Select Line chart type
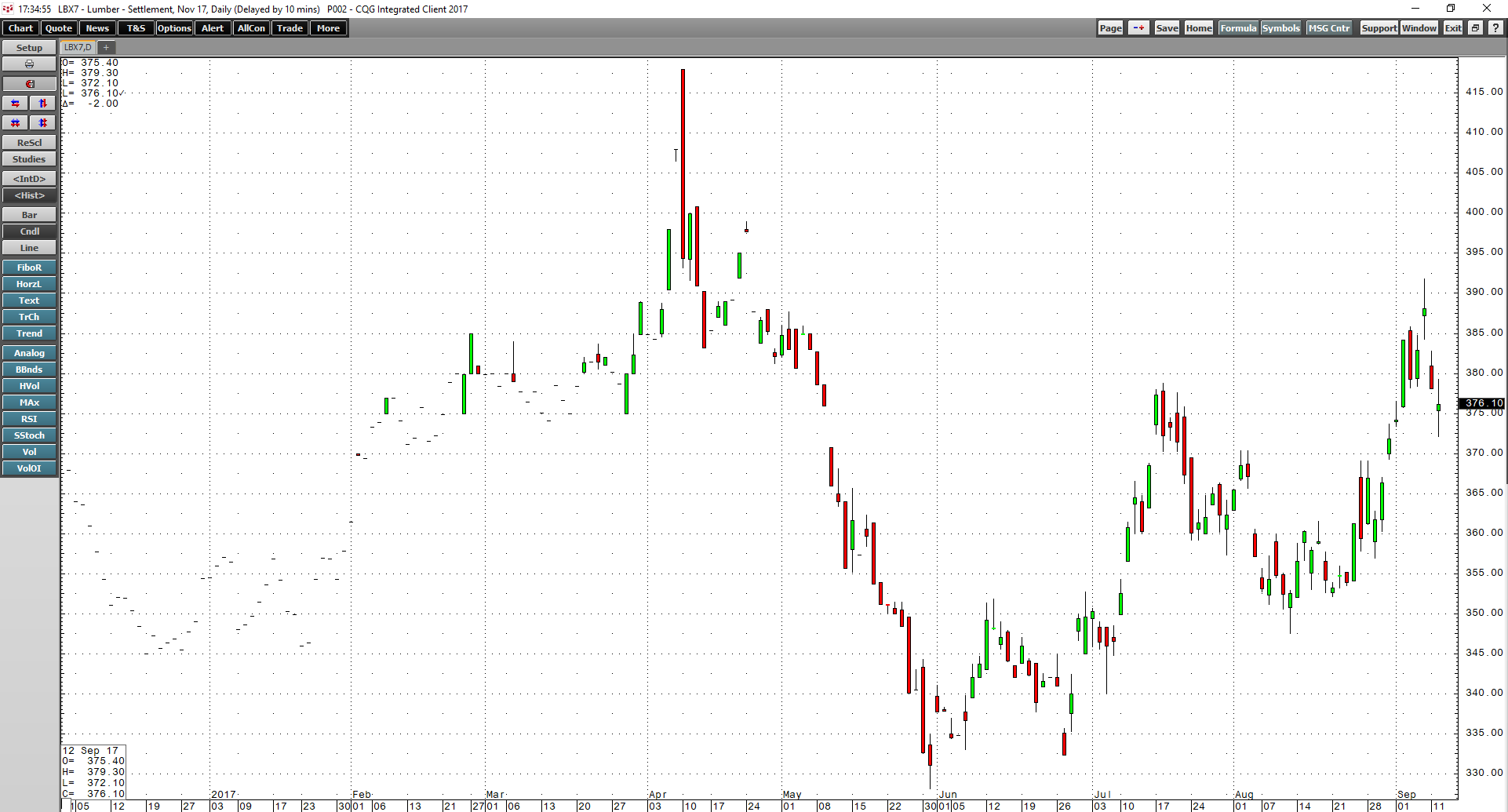This screenshot has height=812, width=1508. 29,248
